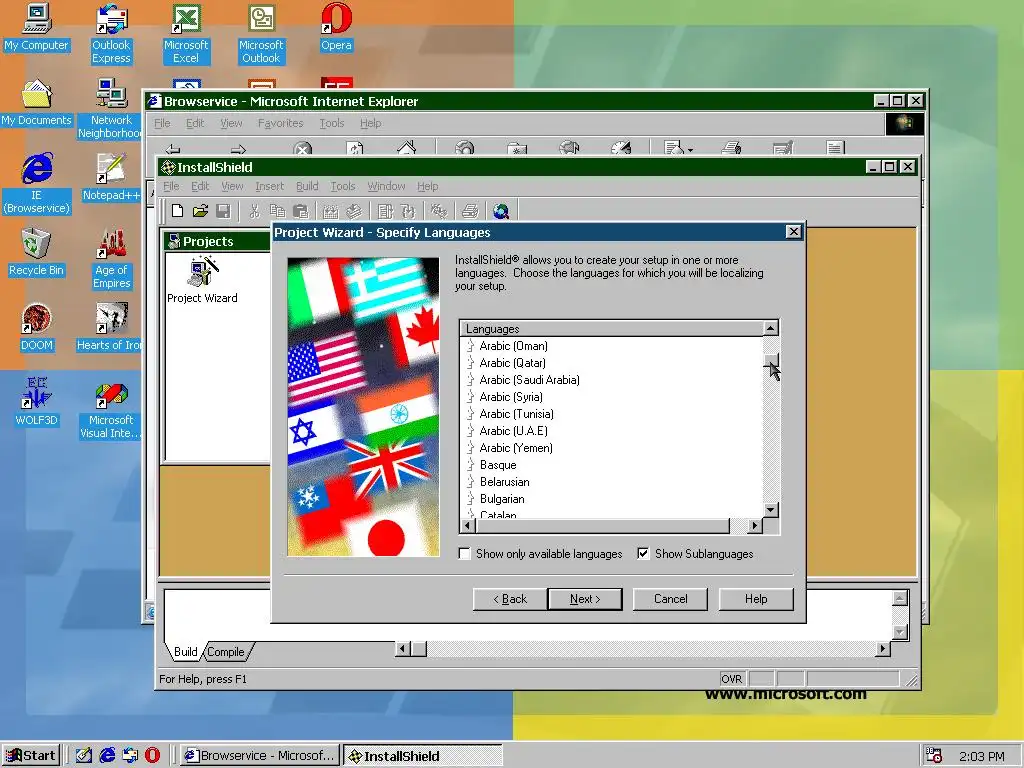Click the globe web icon in InstallShield toolbar
Viewport: 1024px width, 768px height.
(x=501, y=211)
